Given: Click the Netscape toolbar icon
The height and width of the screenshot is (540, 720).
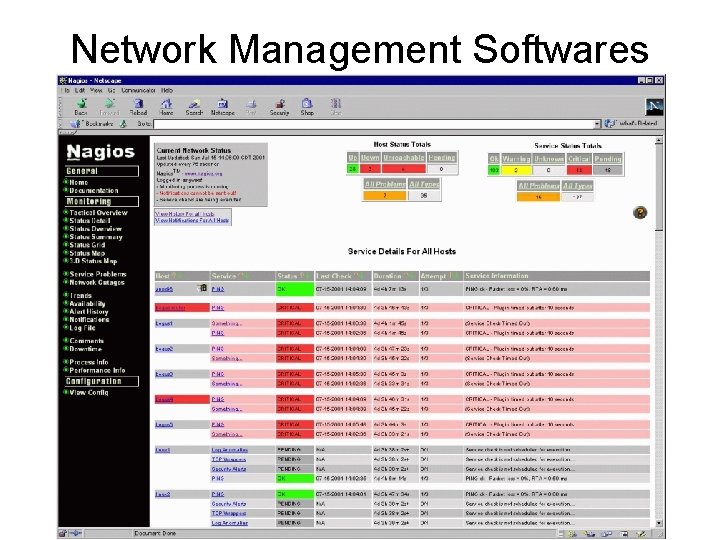Looking at the screenshot, I should [223, 107].
